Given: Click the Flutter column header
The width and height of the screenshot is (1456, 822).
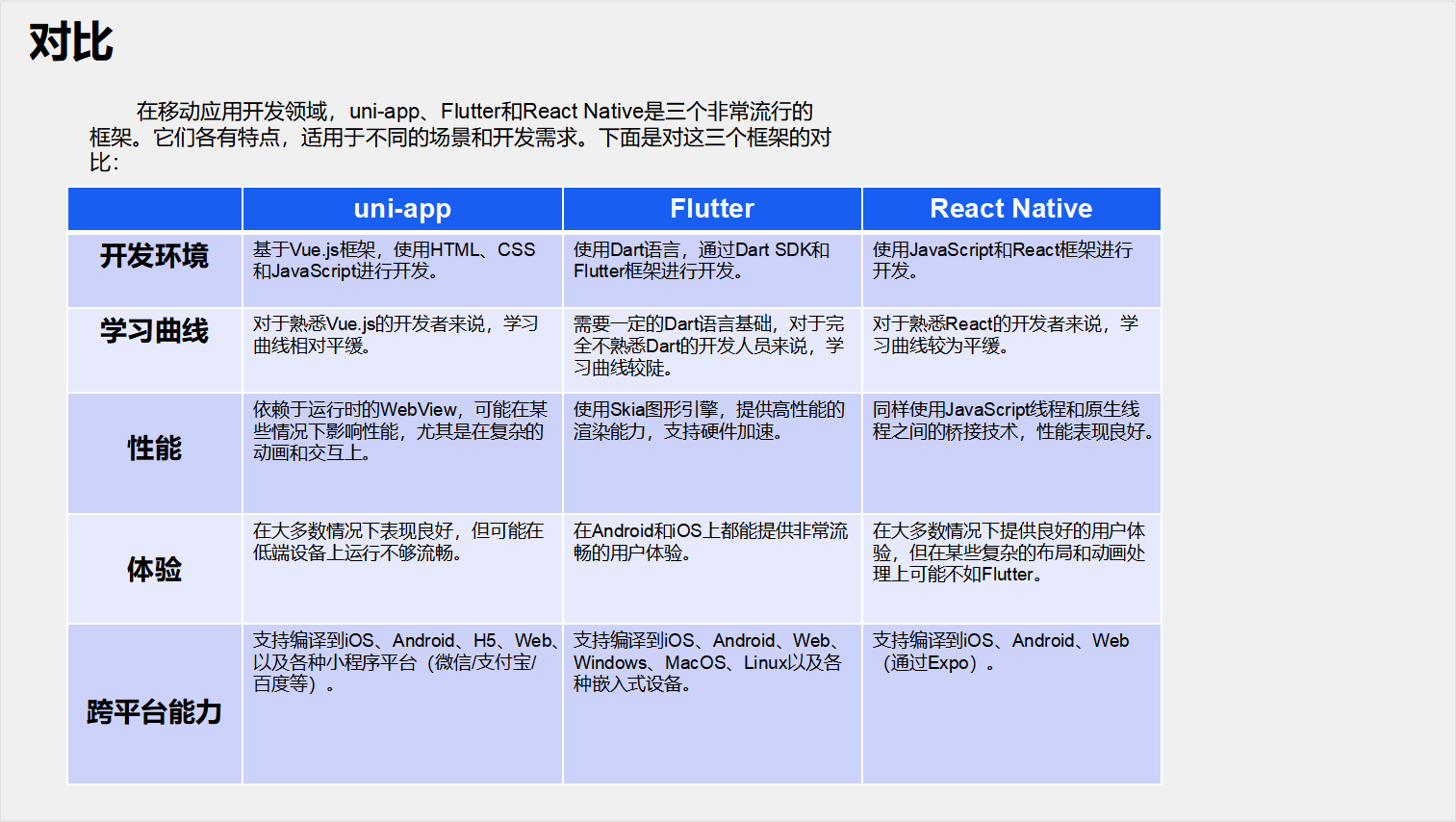Looking at the screenshot, I should [711, 209].
